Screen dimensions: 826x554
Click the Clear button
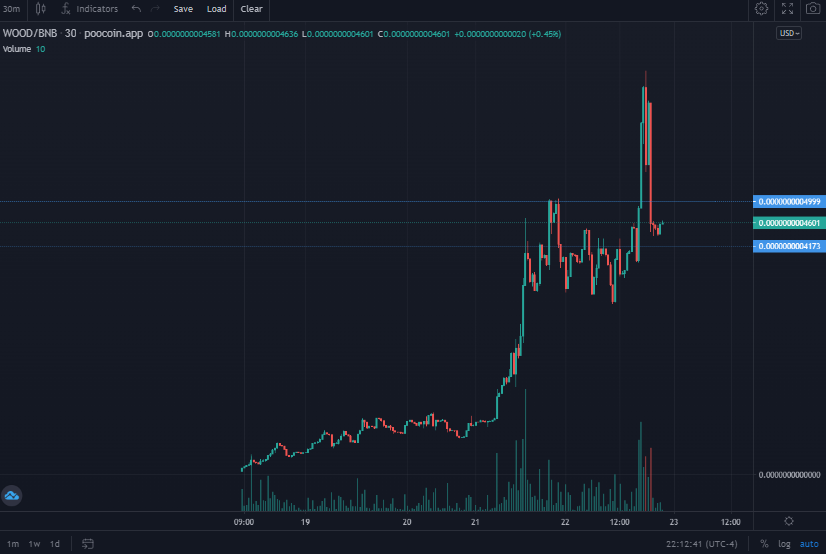coord(251,9)
